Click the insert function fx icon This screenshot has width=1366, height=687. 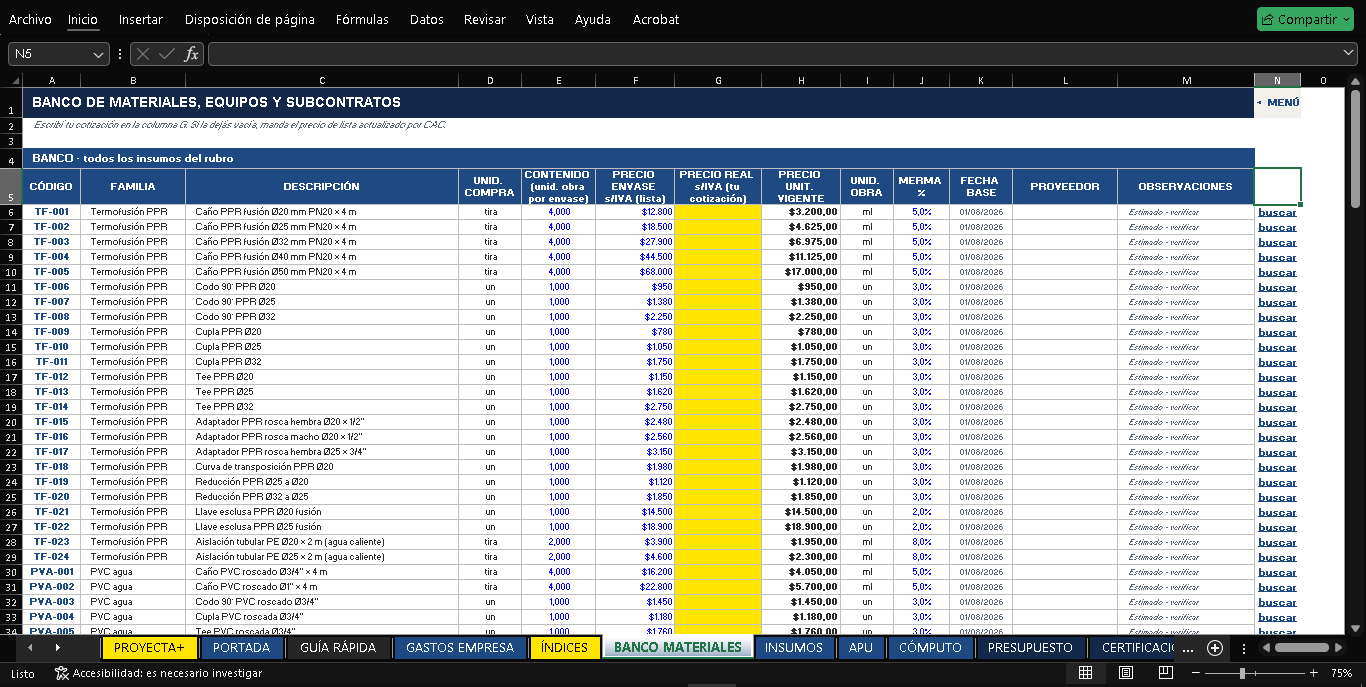tap(192, 54)
